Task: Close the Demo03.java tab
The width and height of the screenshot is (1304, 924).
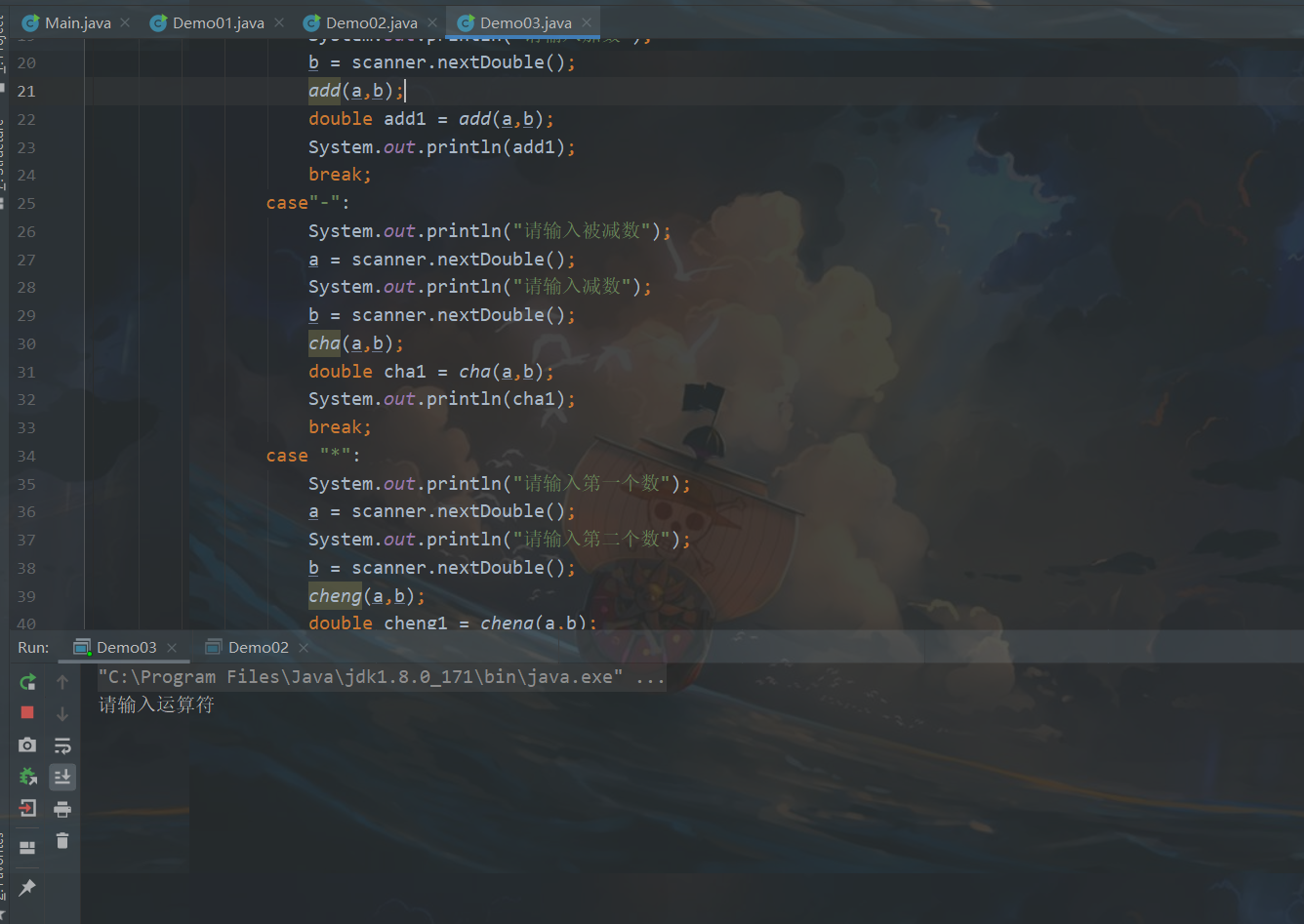Action: pyautogui.click(x=587, y=22)
